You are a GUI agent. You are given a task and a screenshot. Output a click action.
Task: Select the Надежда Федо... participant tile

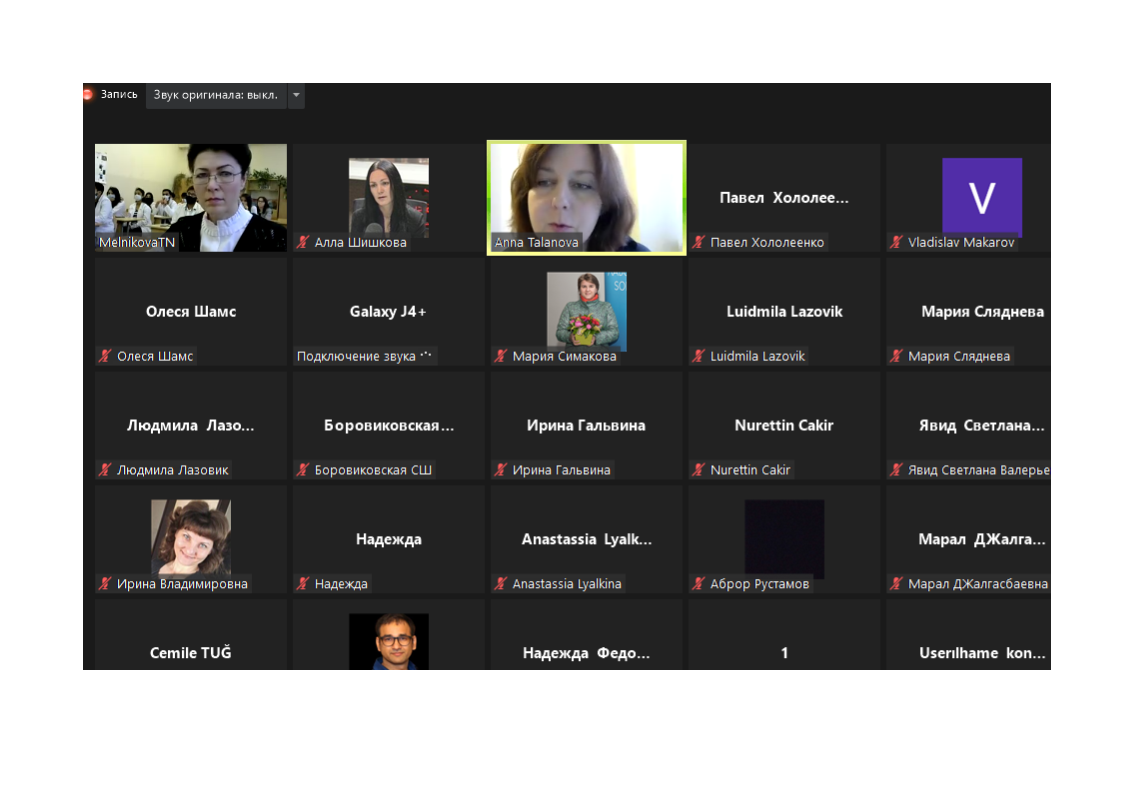pyautogui.click(x=586, y=635)
